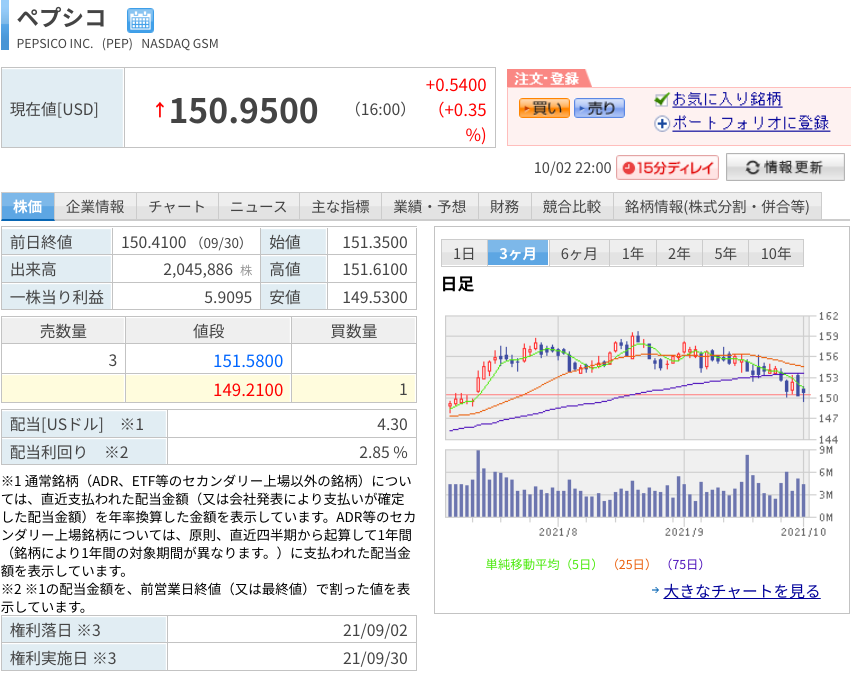This screenshot has height=674, width=851.
Task: Open the チャート tab
Action: point(177,206)
